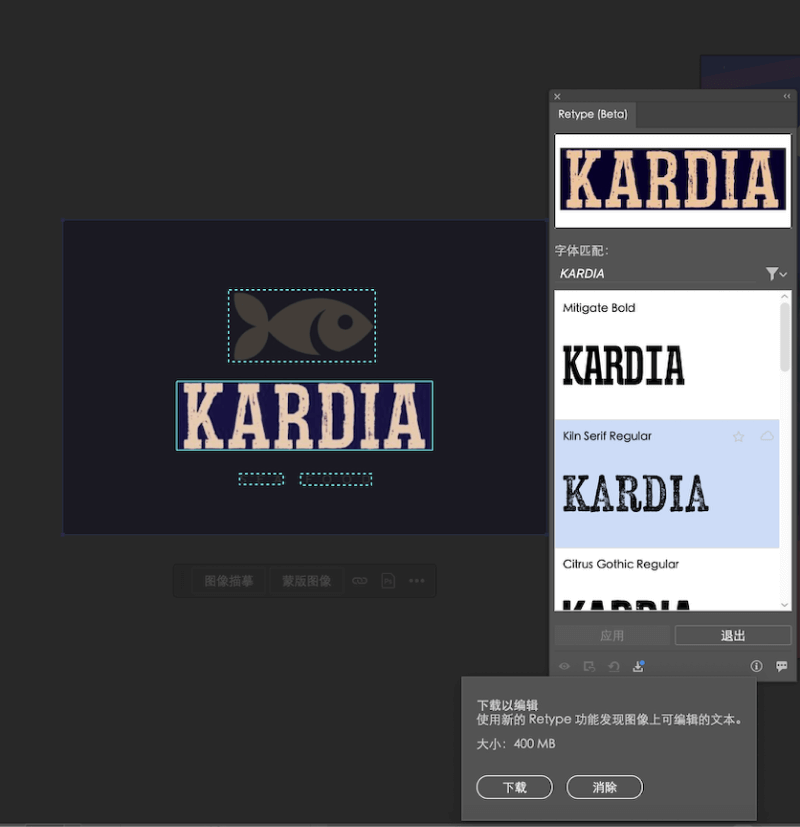Image resolution: width=800 pixels, height=827 pixels.
Task: Click the Photoshop file icon in contextual bar
Action: 388,581
